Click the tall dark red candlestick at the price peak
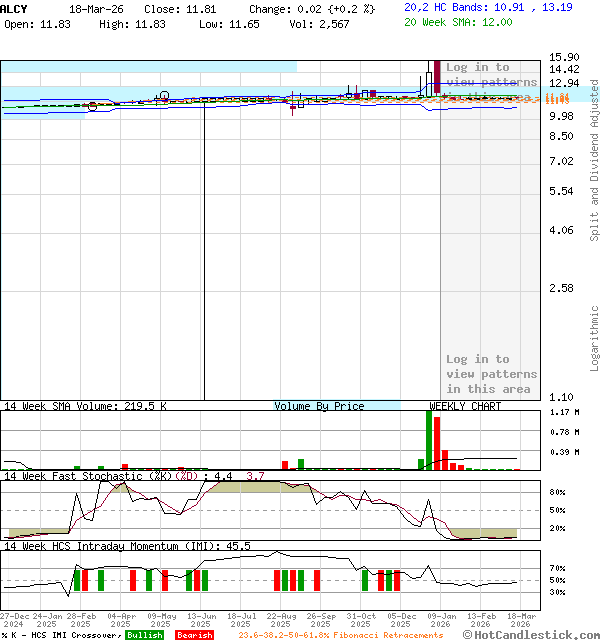 point(437,78)
